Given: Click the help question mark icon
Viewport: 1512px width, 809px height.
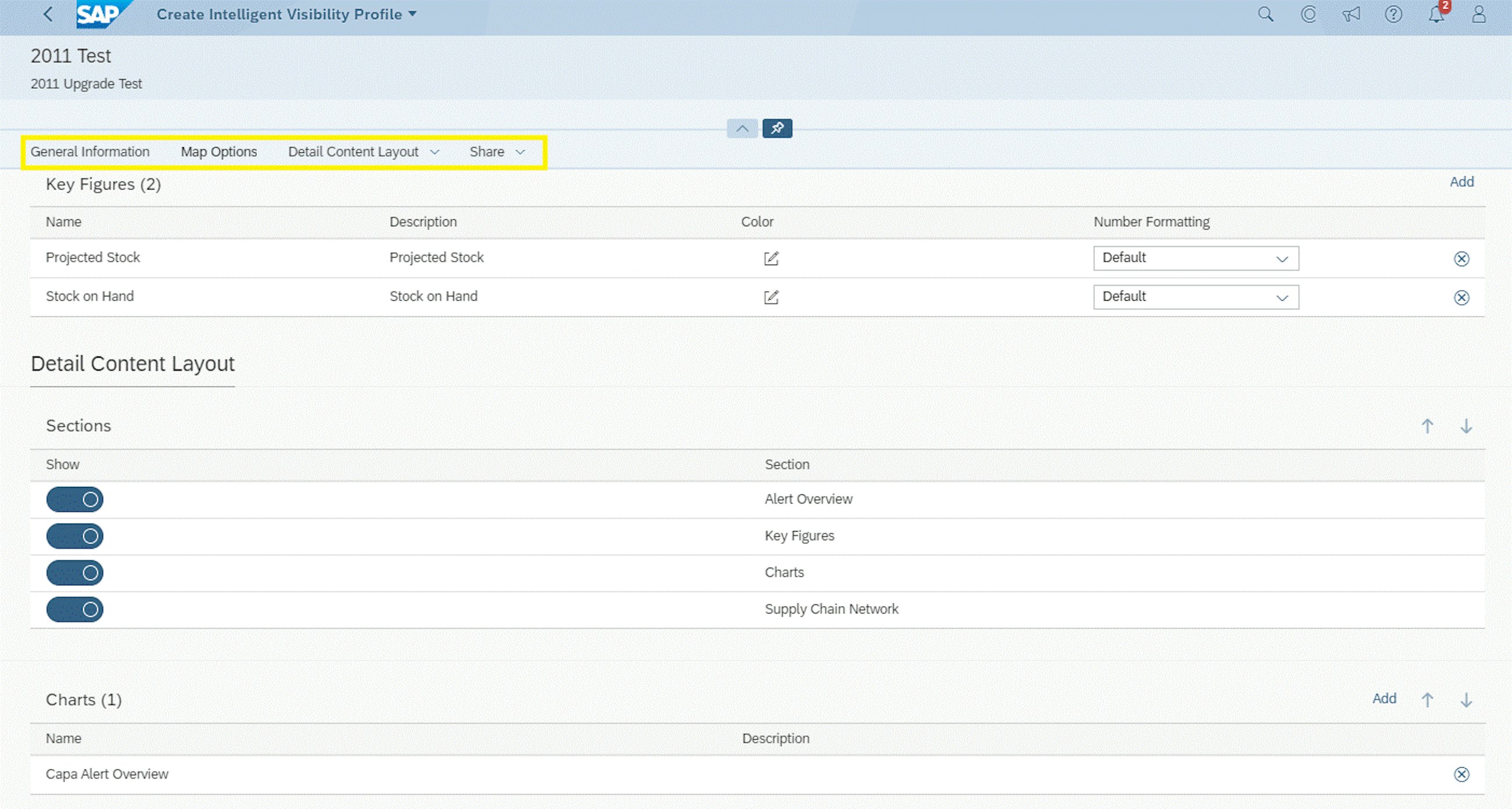Looking at the screenshot, I should tap(1394, 15).
